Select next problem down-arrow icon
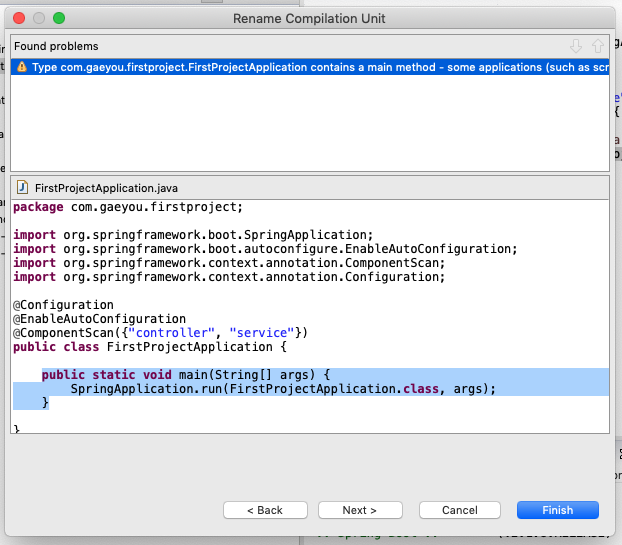 (x=576, y=46)
